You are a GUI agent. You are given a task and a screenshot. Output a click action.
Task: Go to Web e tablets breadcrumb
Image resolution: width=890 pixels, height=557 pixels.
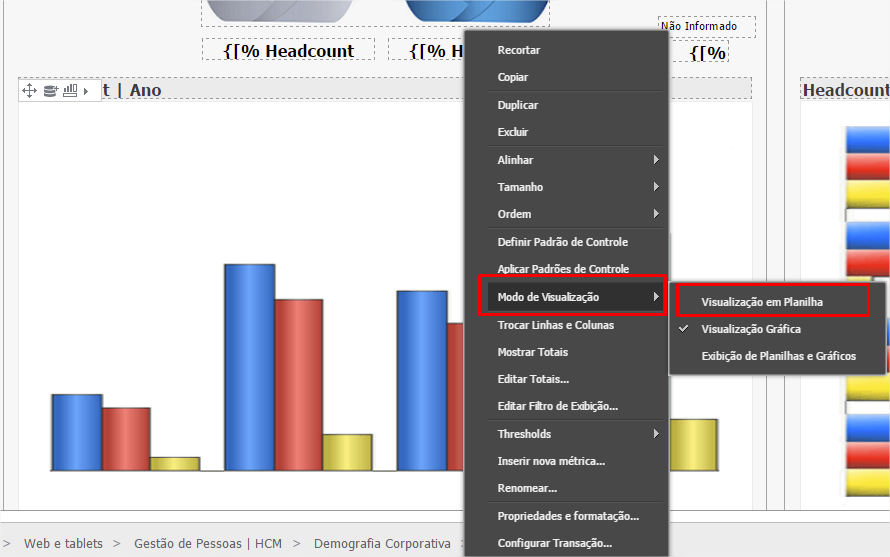pyautogui.click(x=63, y=544)
